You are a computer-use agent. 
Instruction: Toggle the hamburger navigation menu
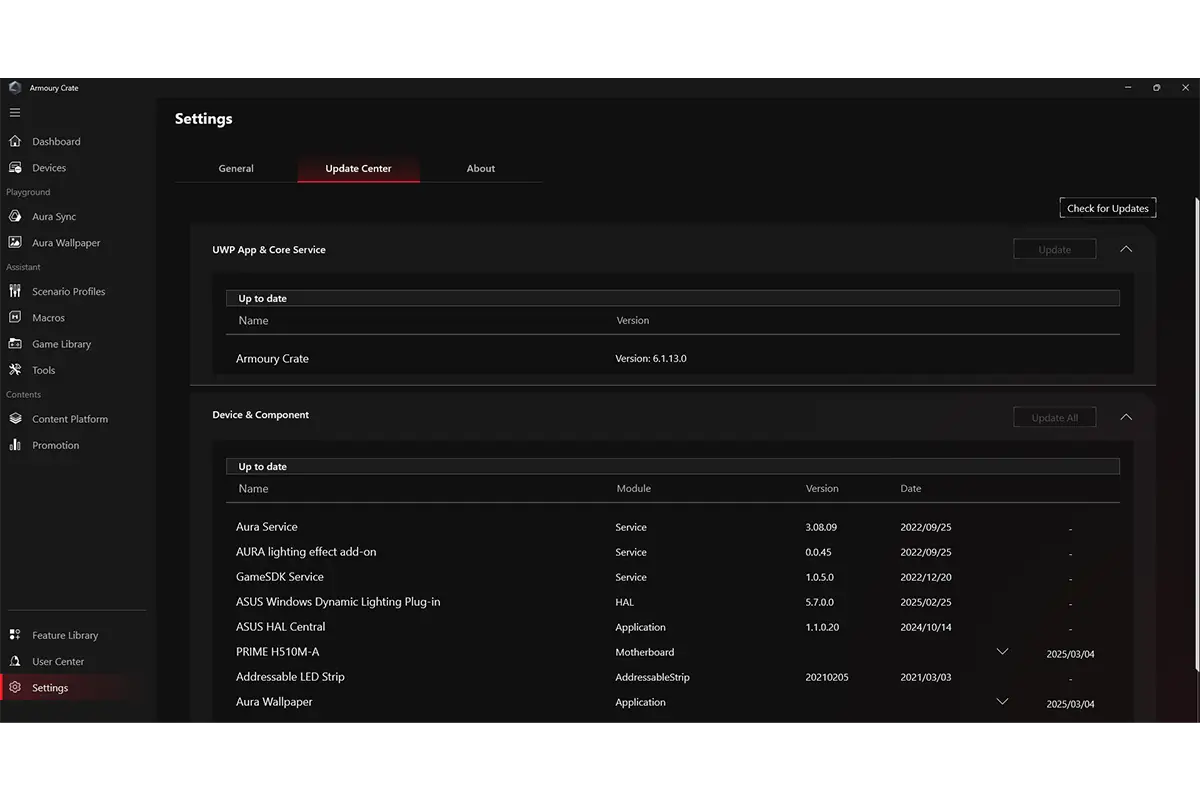[x=15, y=113]
